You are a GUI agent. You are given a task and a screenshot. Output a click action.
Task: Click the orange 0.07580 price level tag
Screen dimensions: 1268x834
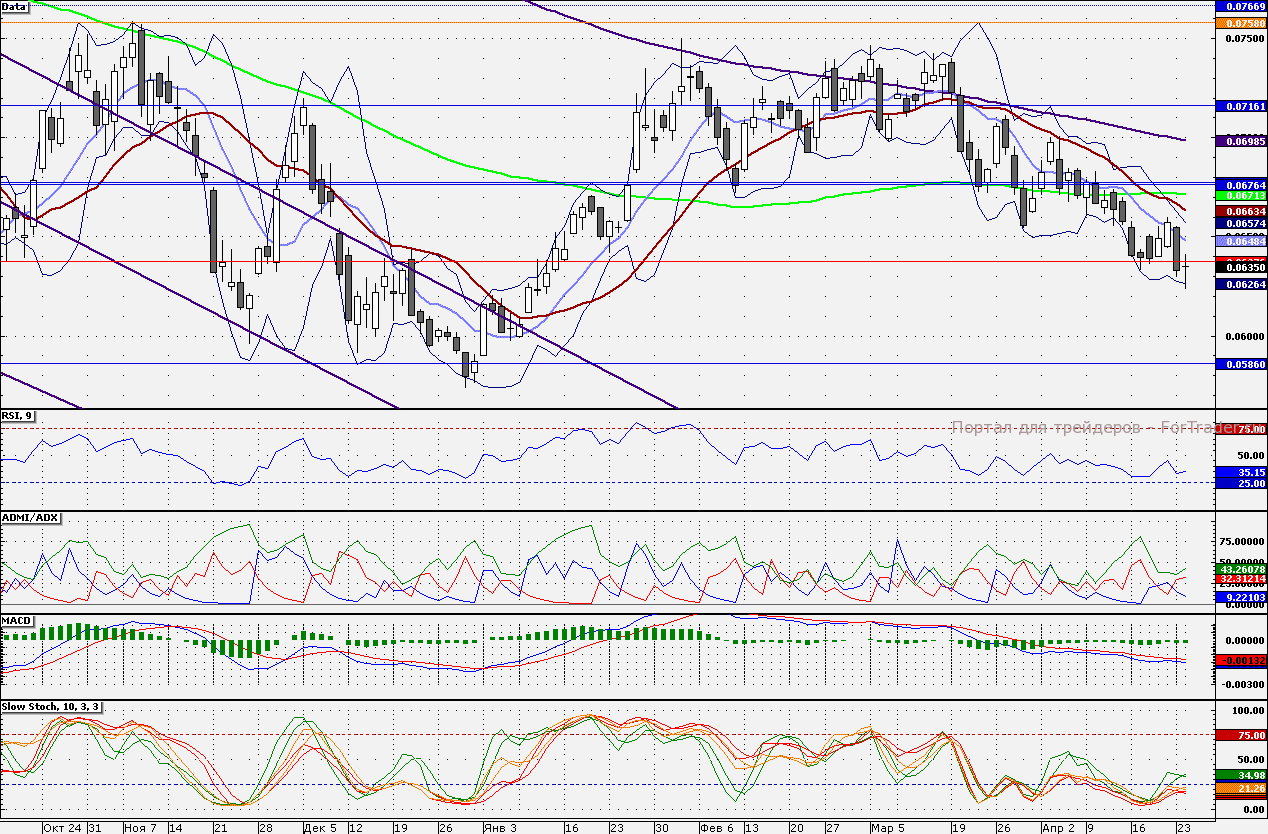pyautogui.click(x=1240, y=22)
